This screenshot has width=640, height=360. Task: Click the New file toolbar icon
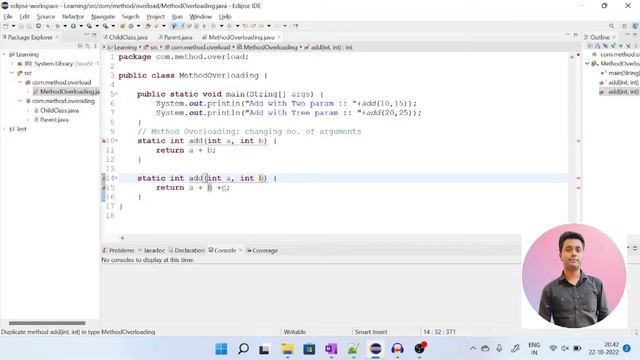coord(6,26)
